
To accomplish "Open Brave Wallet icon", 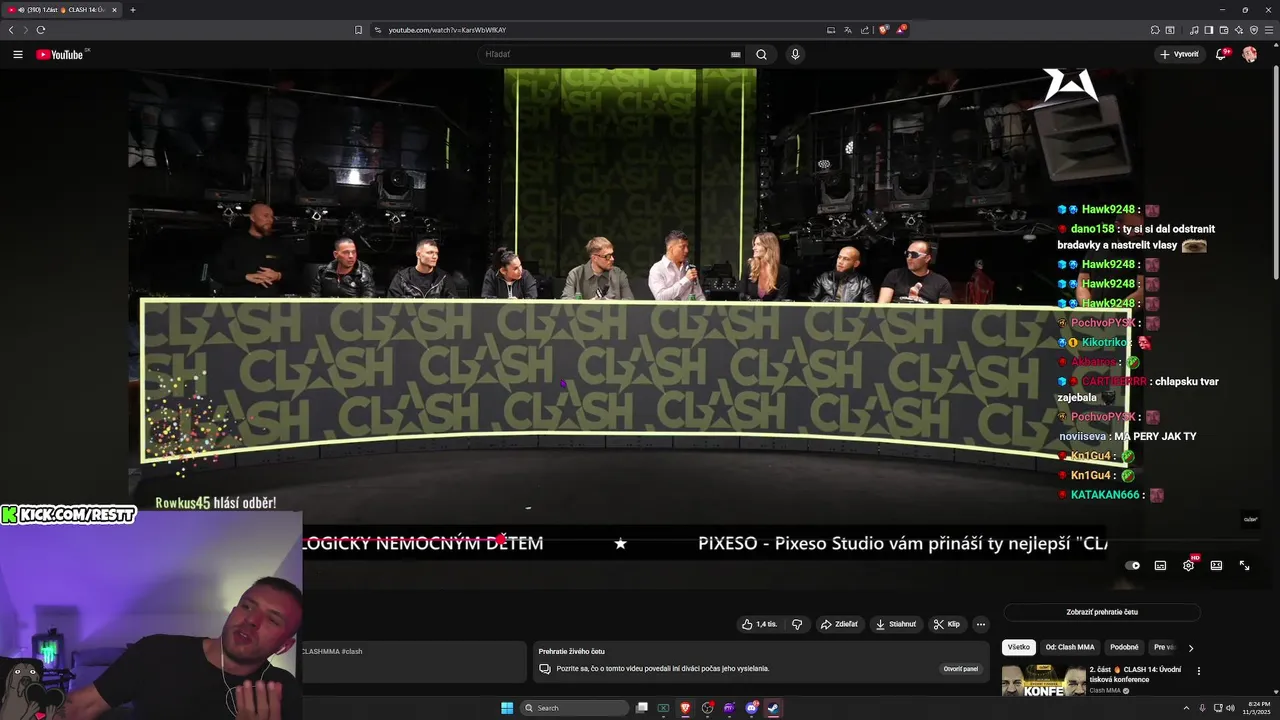I will click(x=1224, y=30).
